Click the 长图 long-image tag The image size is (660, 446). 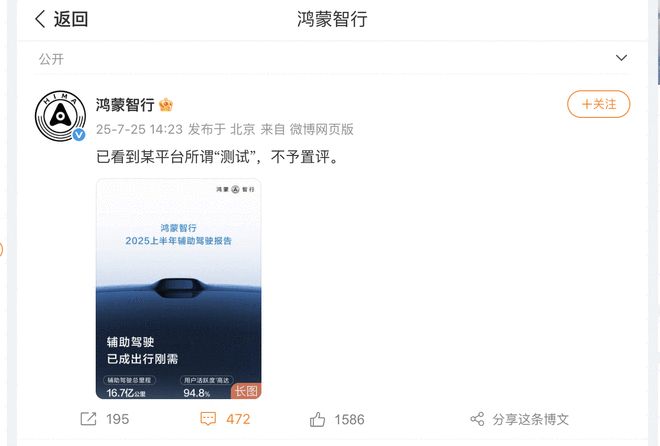click(x=246, y=391)
